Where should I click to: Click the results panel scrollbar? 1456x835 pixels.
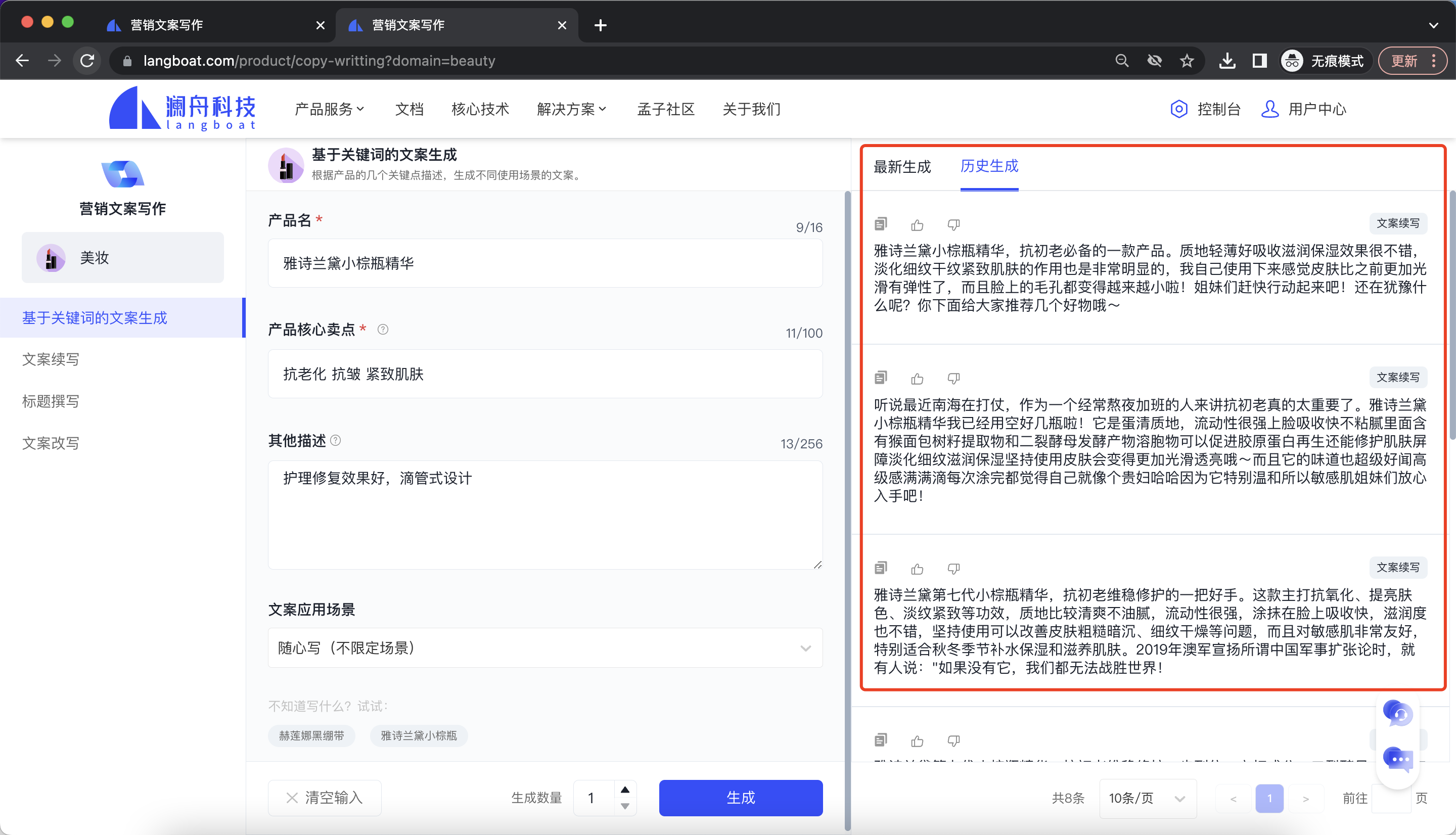(x=1452, y=315)
